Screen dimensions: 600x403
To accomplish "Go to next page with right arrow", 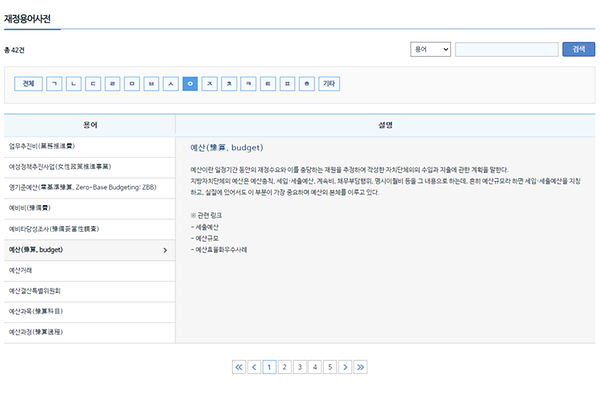I will tap(345, 367).
